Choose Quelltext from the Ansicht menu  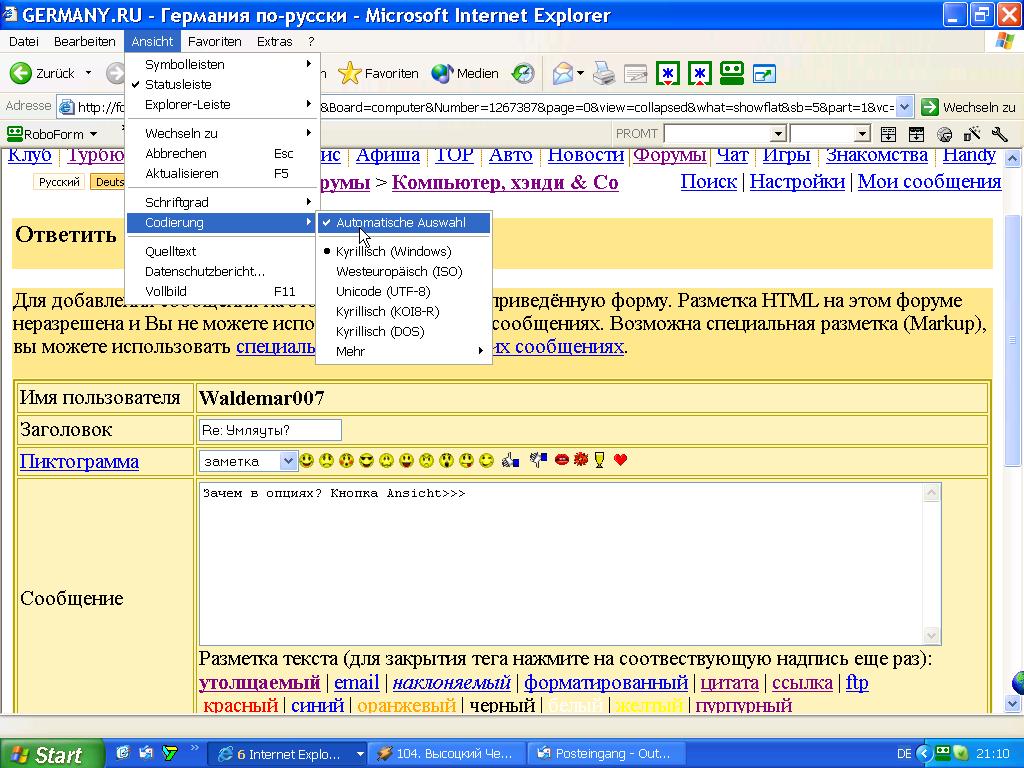pos(223,251)
